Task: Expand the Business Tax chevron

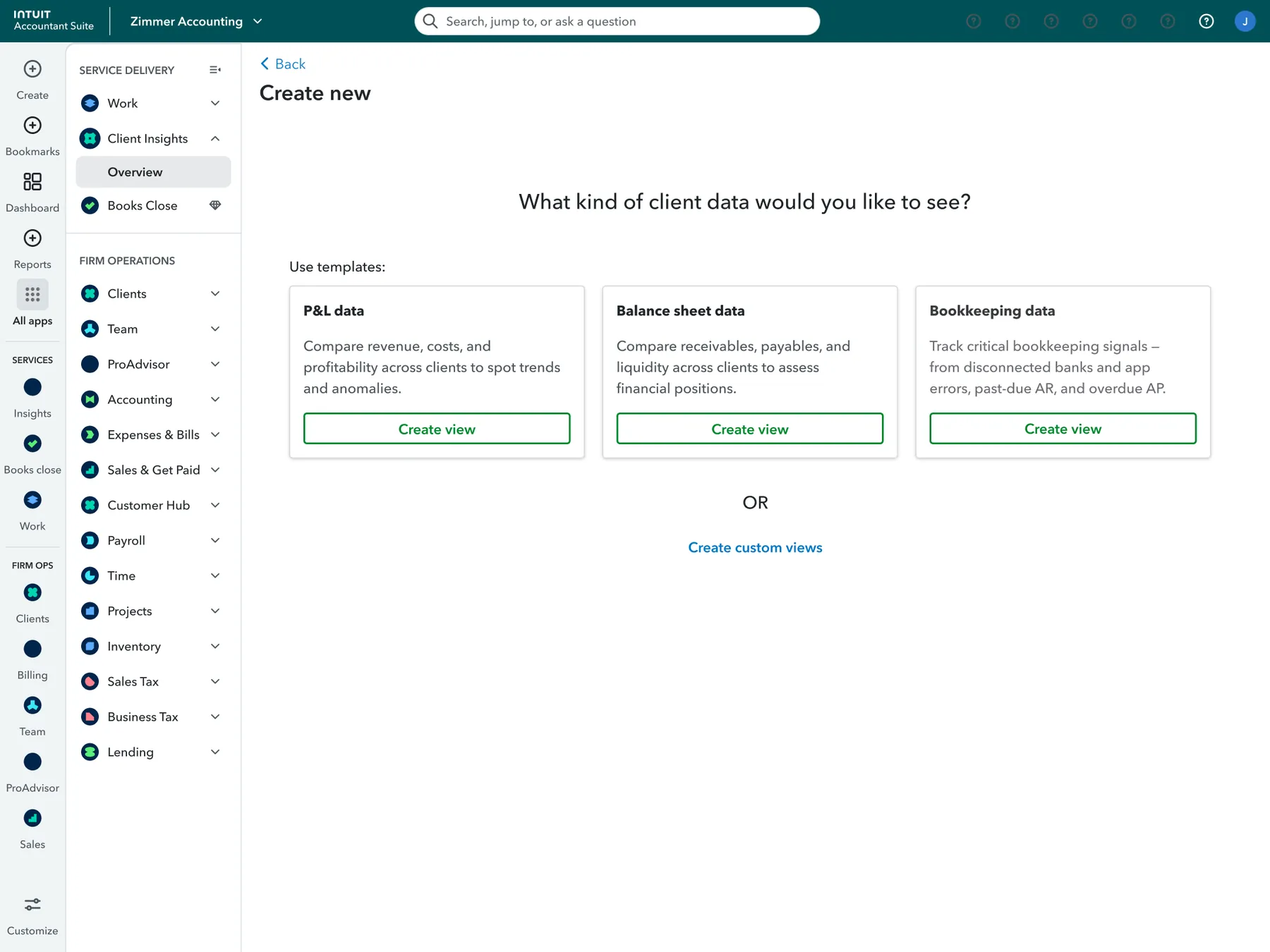Action: pos(215,716)
